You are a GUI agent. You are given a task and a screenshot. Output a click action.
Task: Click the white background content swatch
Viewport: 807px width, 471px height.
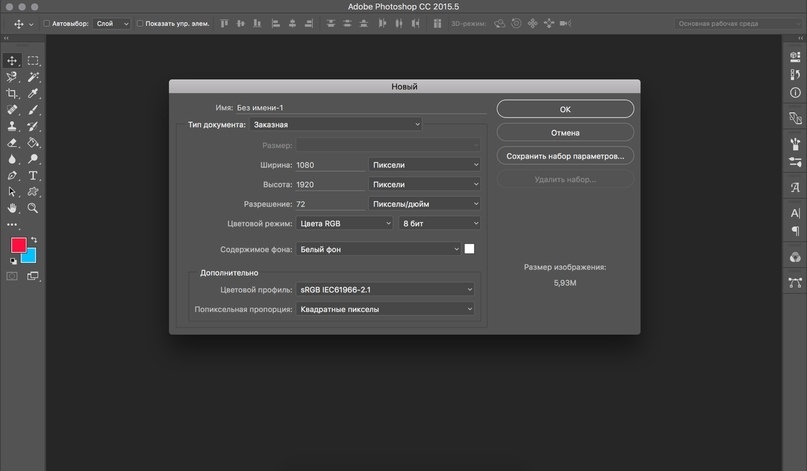click(x=469, y=249)
